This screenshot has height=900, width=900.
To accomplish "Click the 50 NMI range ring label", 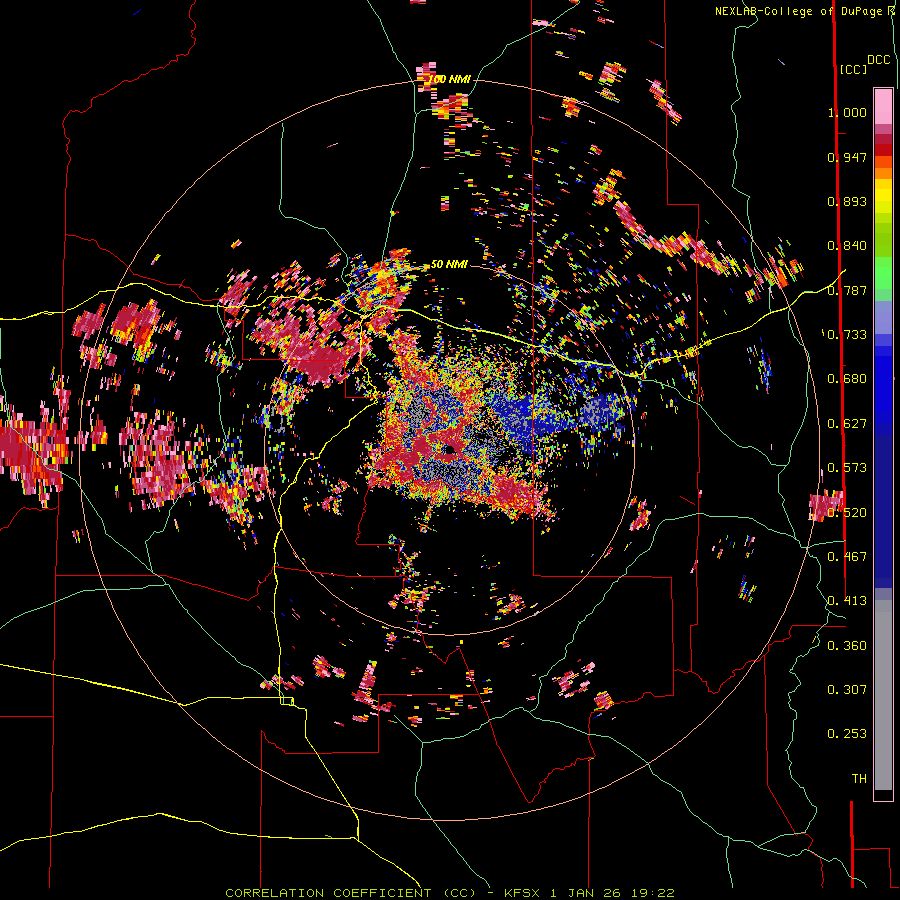I will pyautogui.click(x=449, y=265).
